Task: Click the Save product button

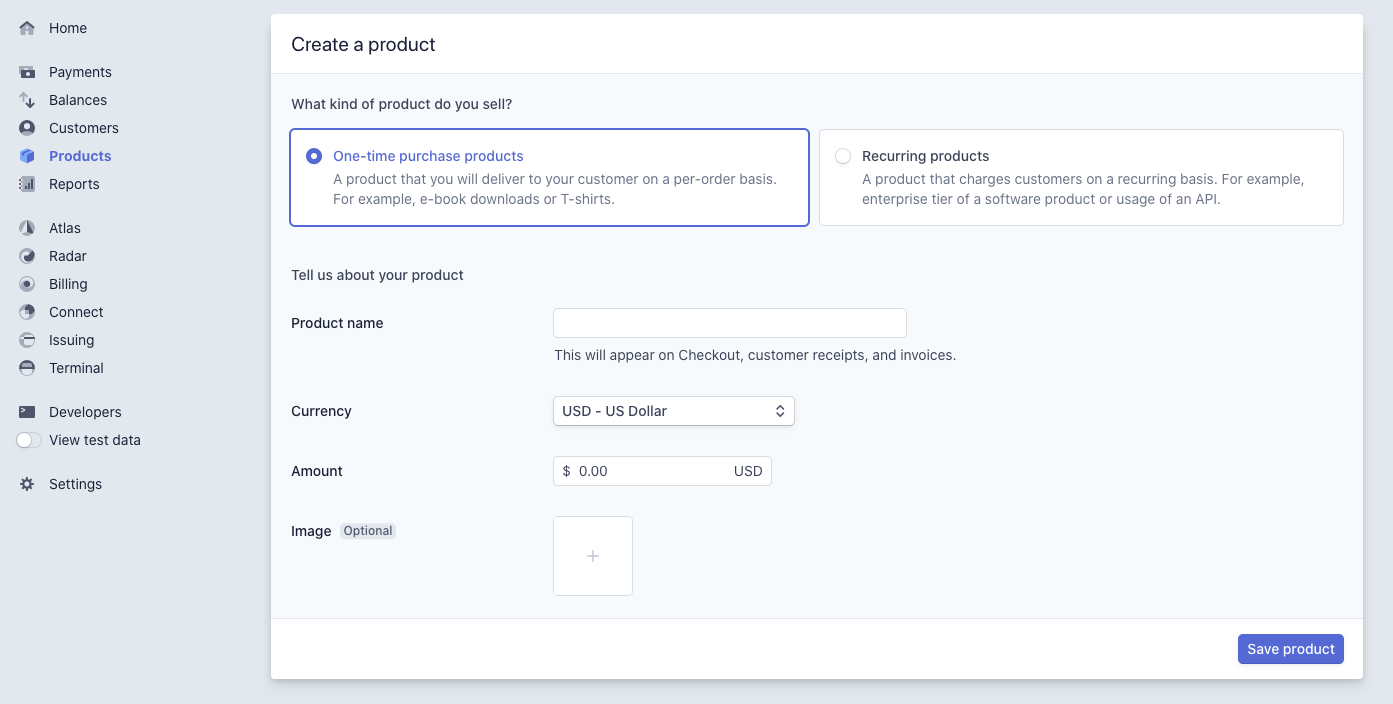Action: coord(1291,649)
